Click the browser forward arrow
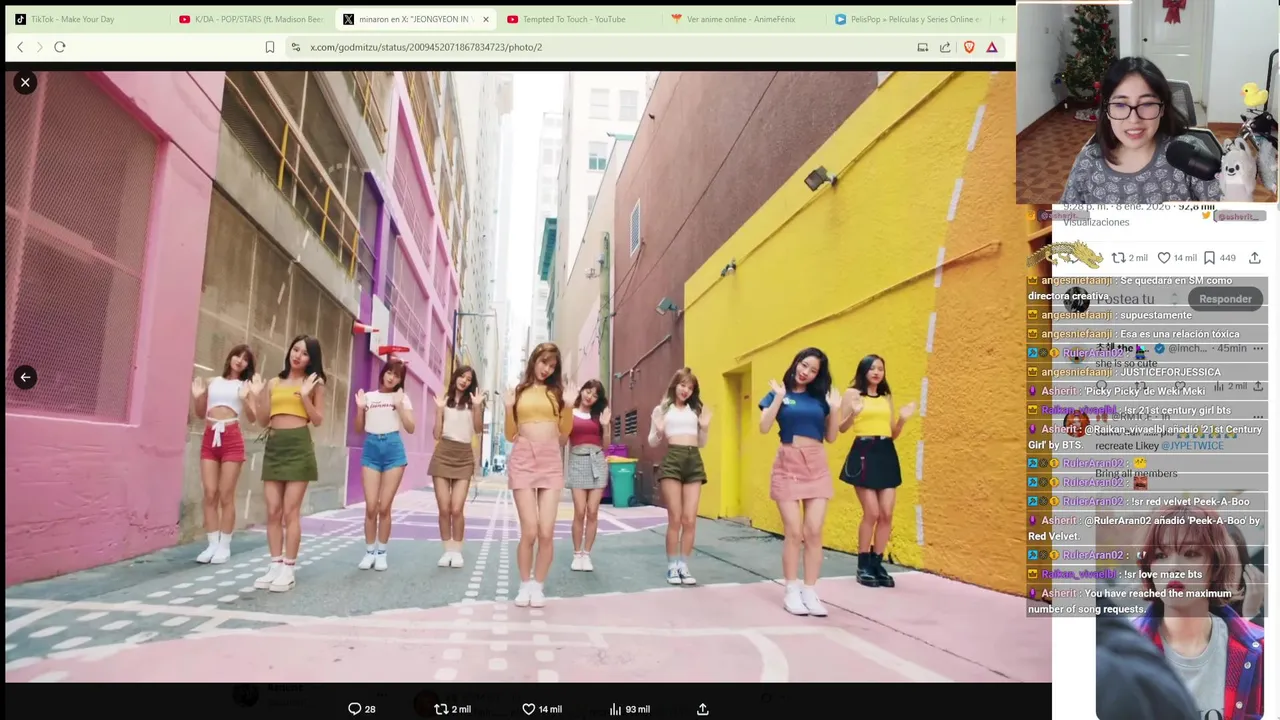Viewport: 1280px width, 720px height. pos(39,47)
